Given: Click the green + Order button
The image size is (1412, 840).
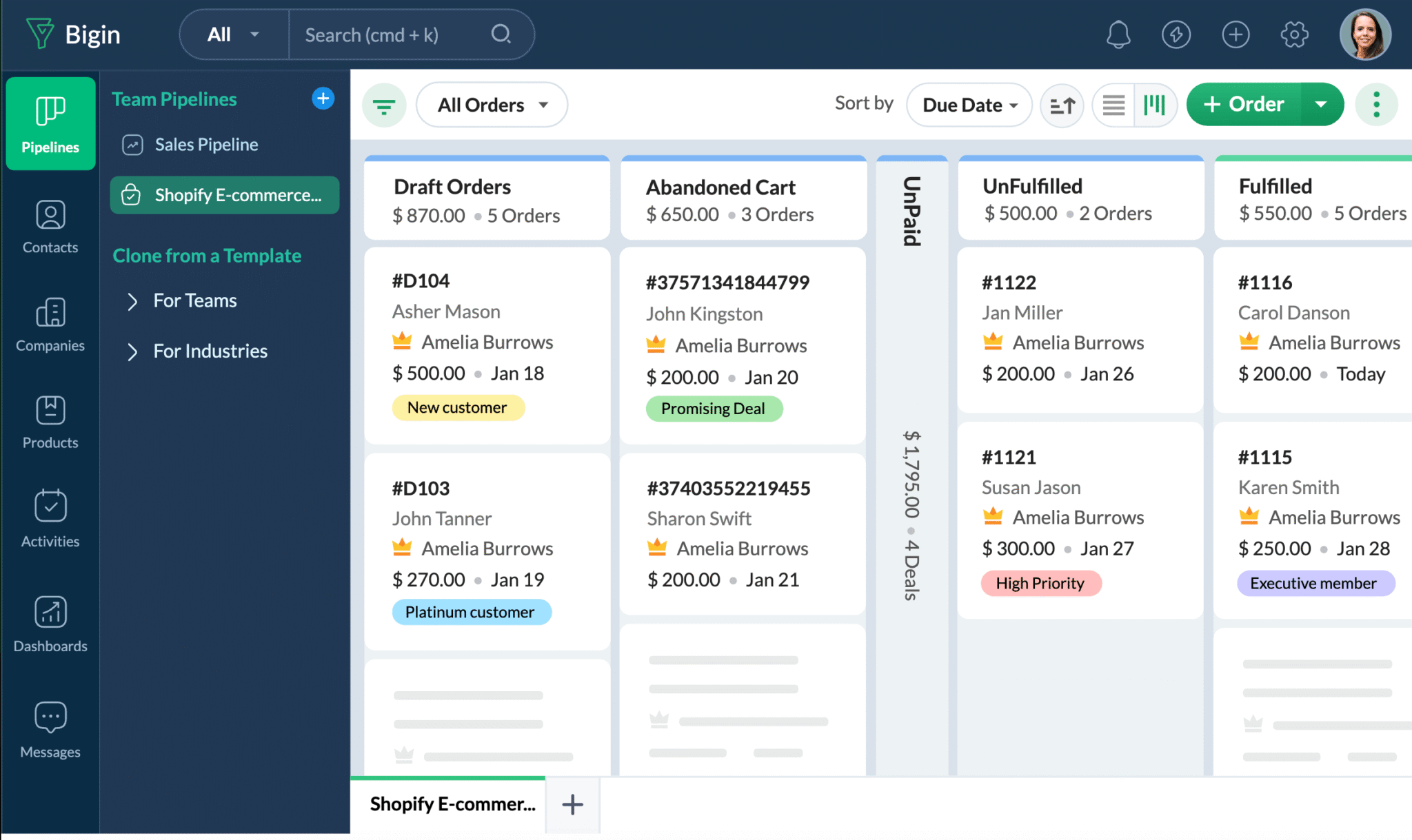Looking at the screenshot, I should pyautogui.click(x=1244, y=105).
